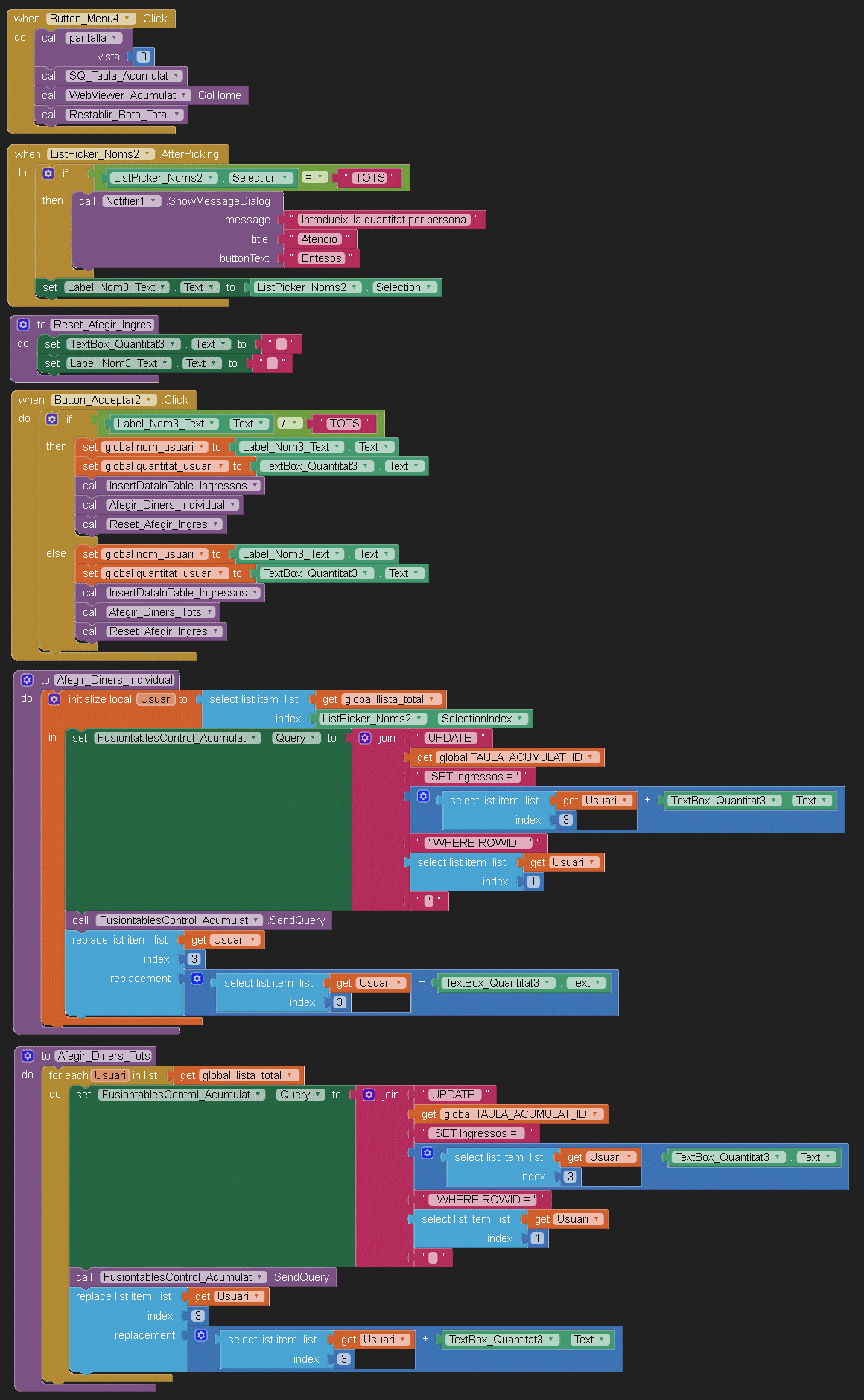Open Button_Menu4 component dropdown
This screenshot has height=1400, width=864.
pyautogui.click(x=127, y=19)
